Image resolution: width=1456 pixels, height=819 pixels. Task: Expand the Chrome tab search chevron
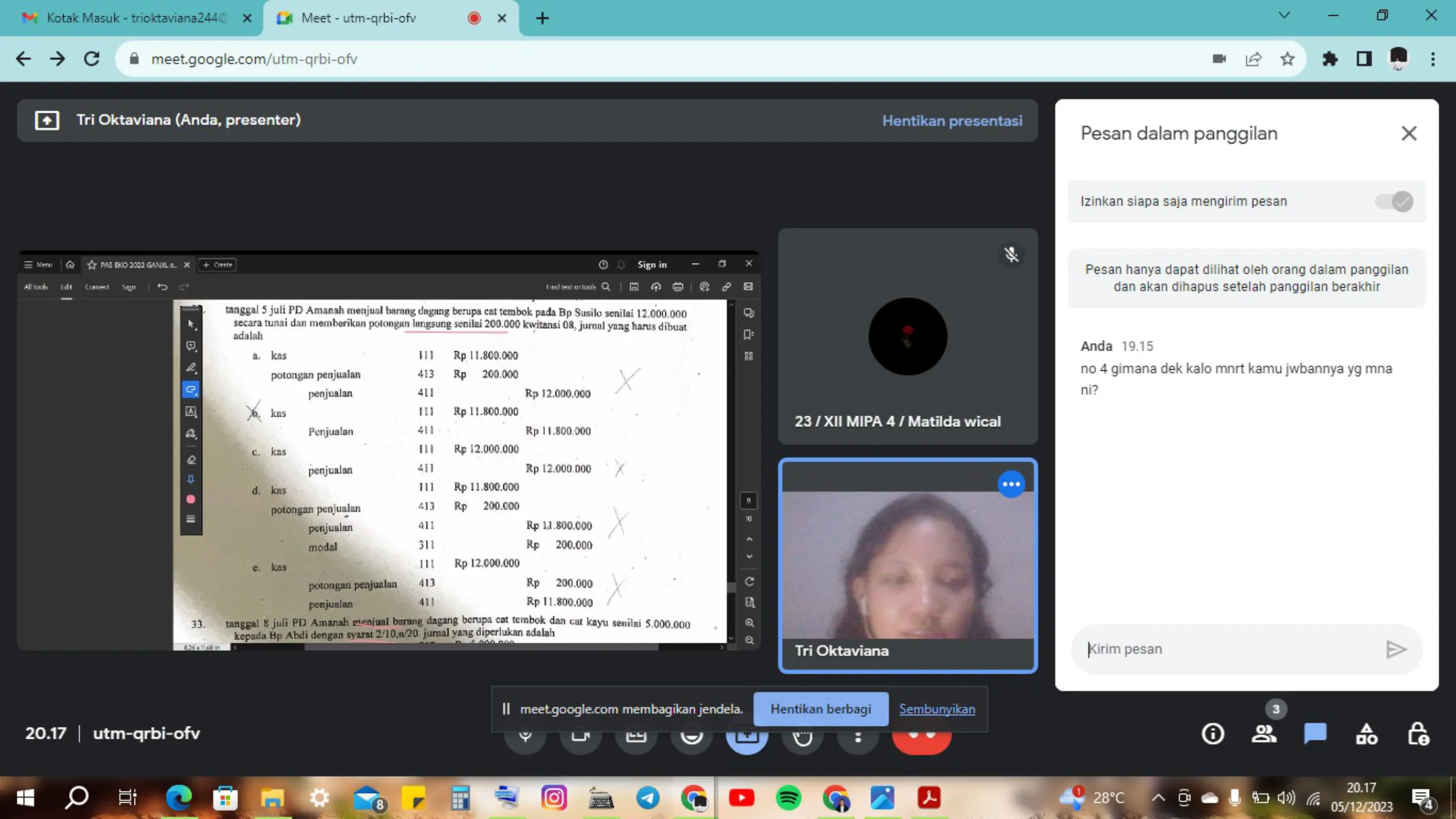click(1284, 15)
